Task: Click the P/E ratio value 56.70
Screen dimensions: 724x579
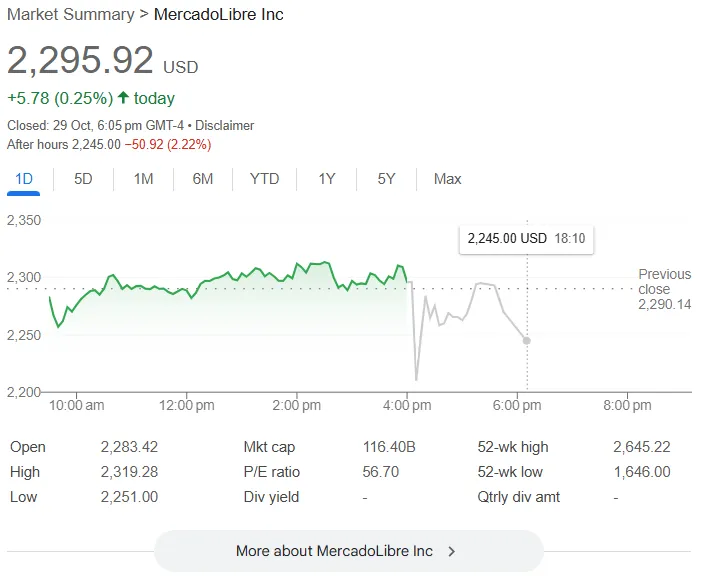Action: point(381,472)
